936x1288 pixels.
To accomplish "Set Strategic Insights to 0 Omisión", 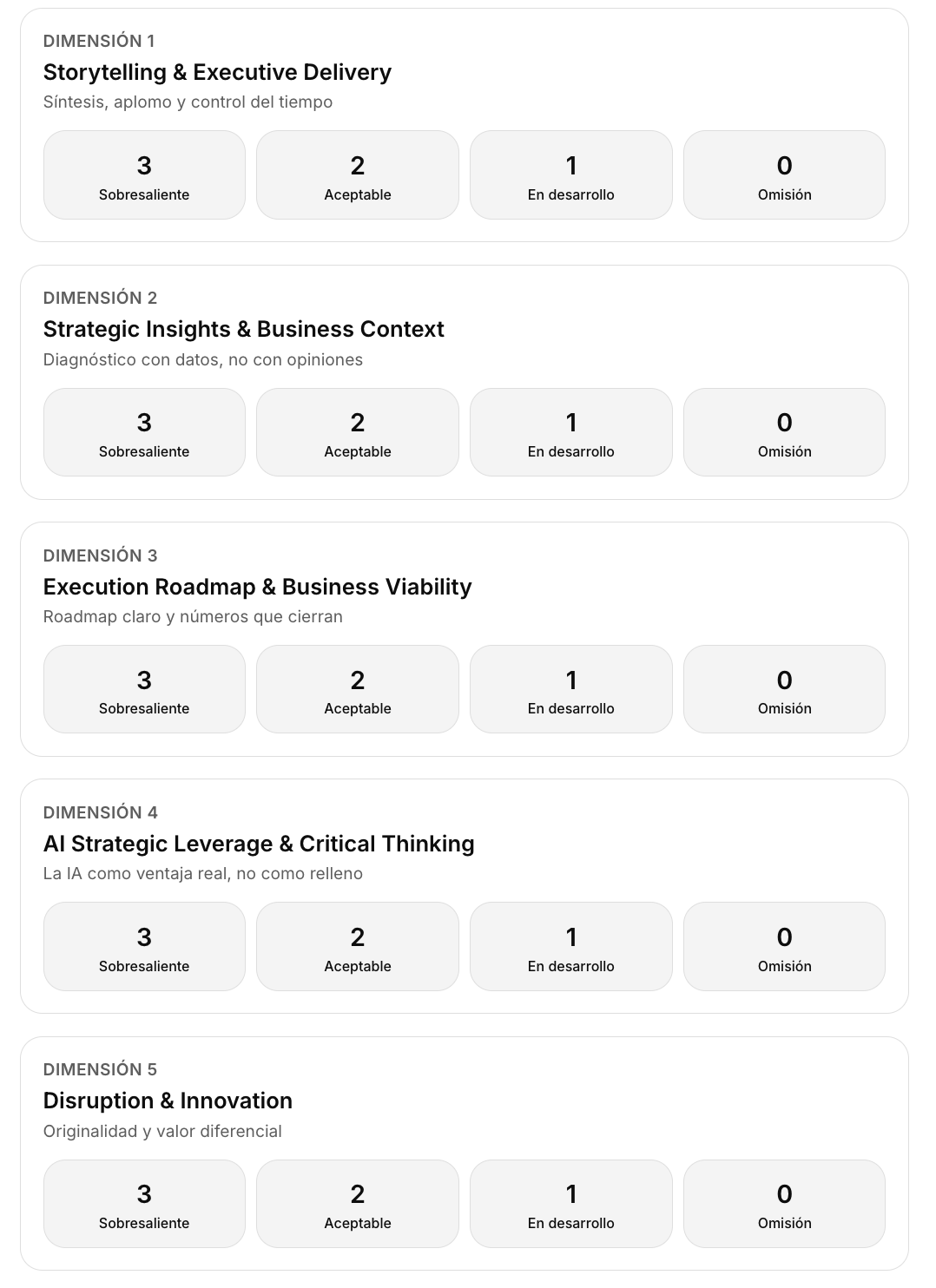I will (x=784, y=432).
